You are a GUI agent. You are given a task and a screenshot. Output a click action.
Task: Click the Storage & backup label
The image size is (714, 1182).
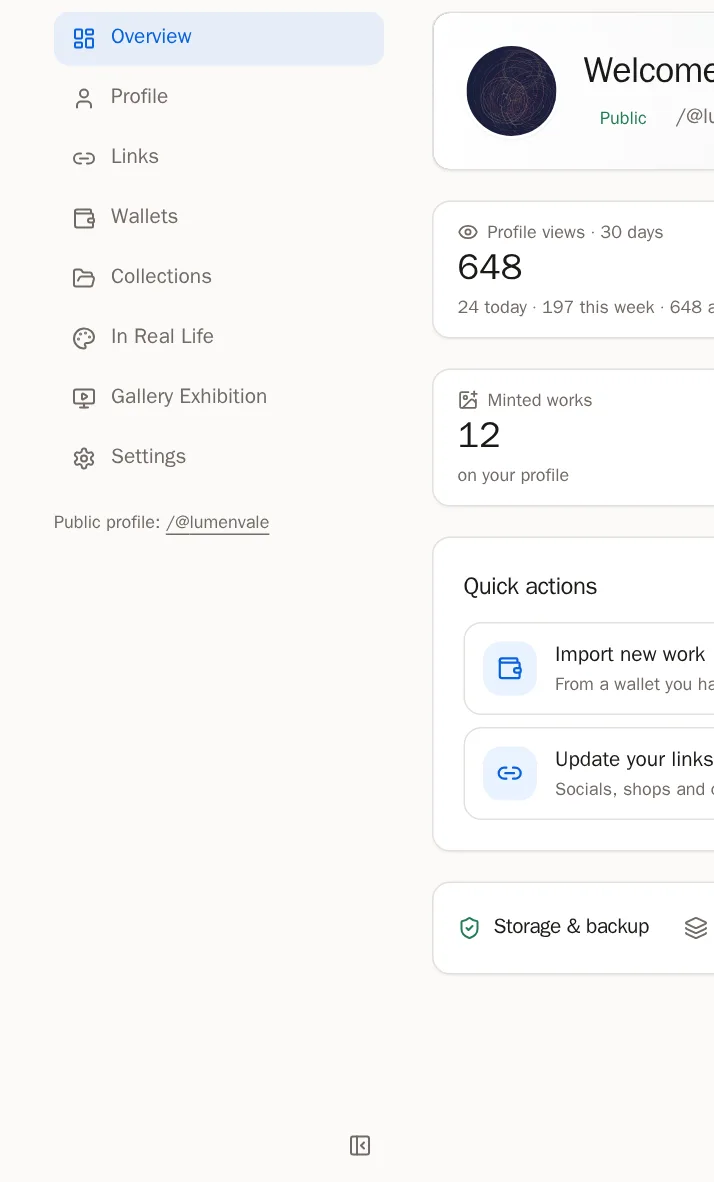571,926
